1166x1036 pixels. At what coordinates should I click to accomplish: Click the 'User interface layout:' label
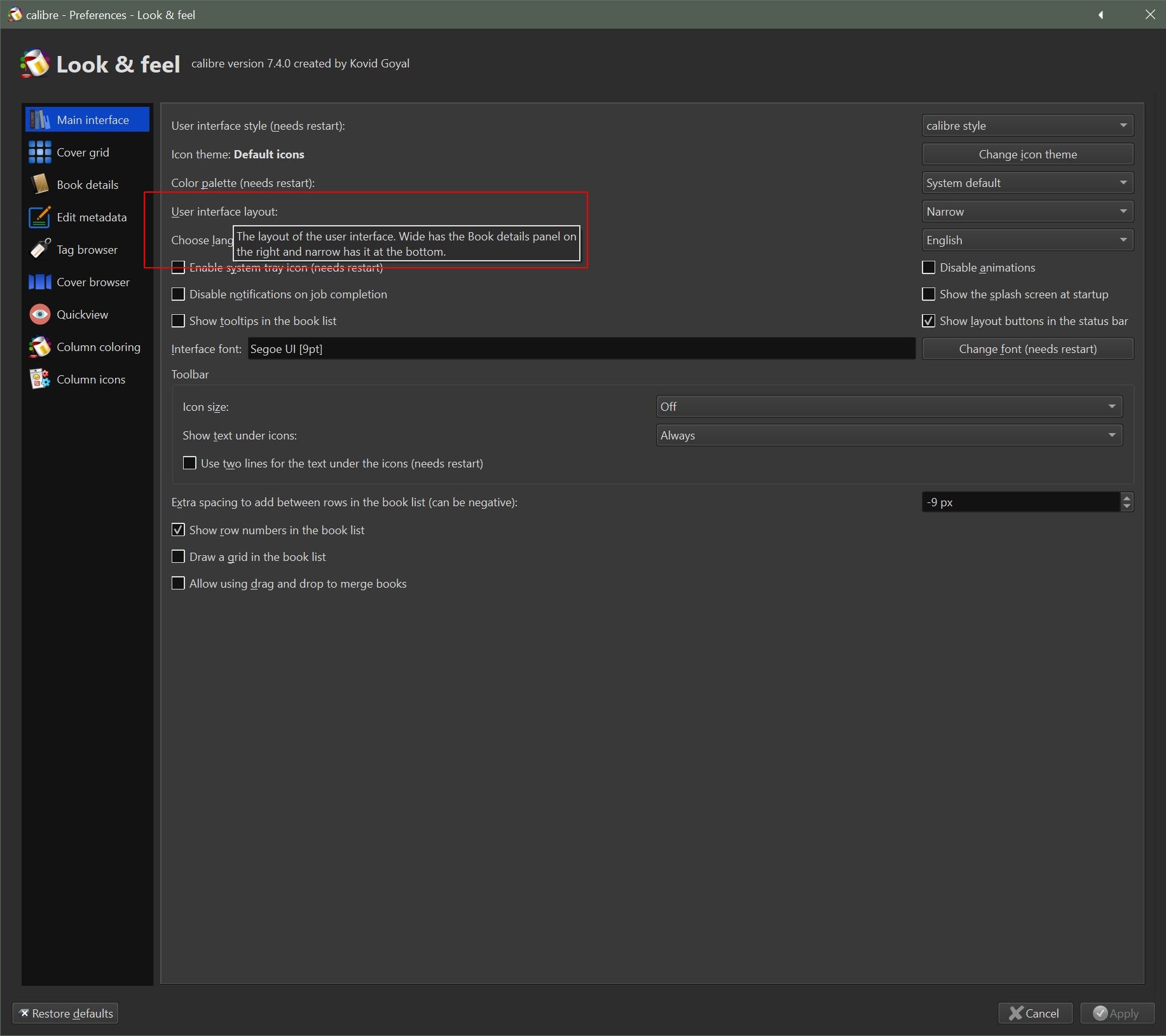pos(224,211)
